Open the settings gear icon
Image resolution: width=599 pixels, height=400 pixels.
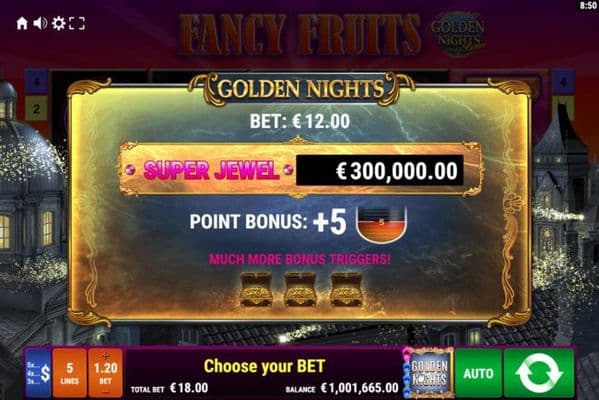(58, 24)
